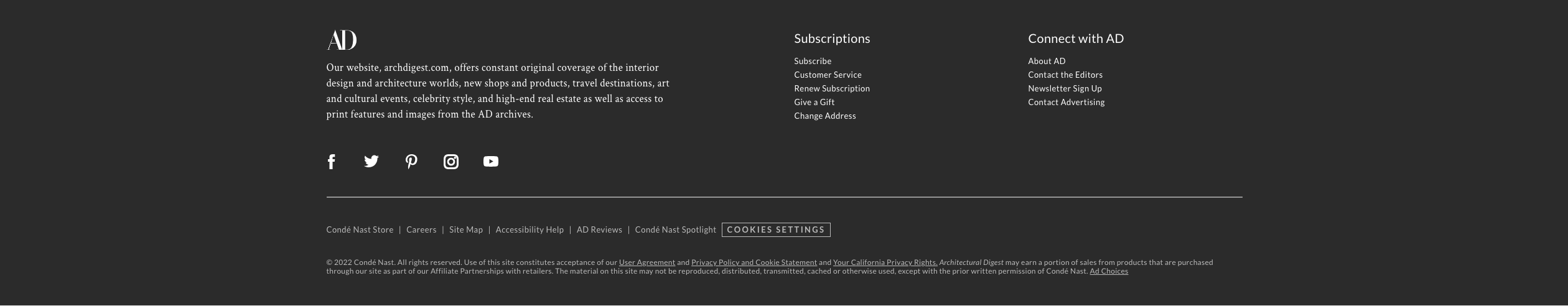Screen dimensions: 1568x306
Task: Read the User Agreement link
Action: (646, 262)
